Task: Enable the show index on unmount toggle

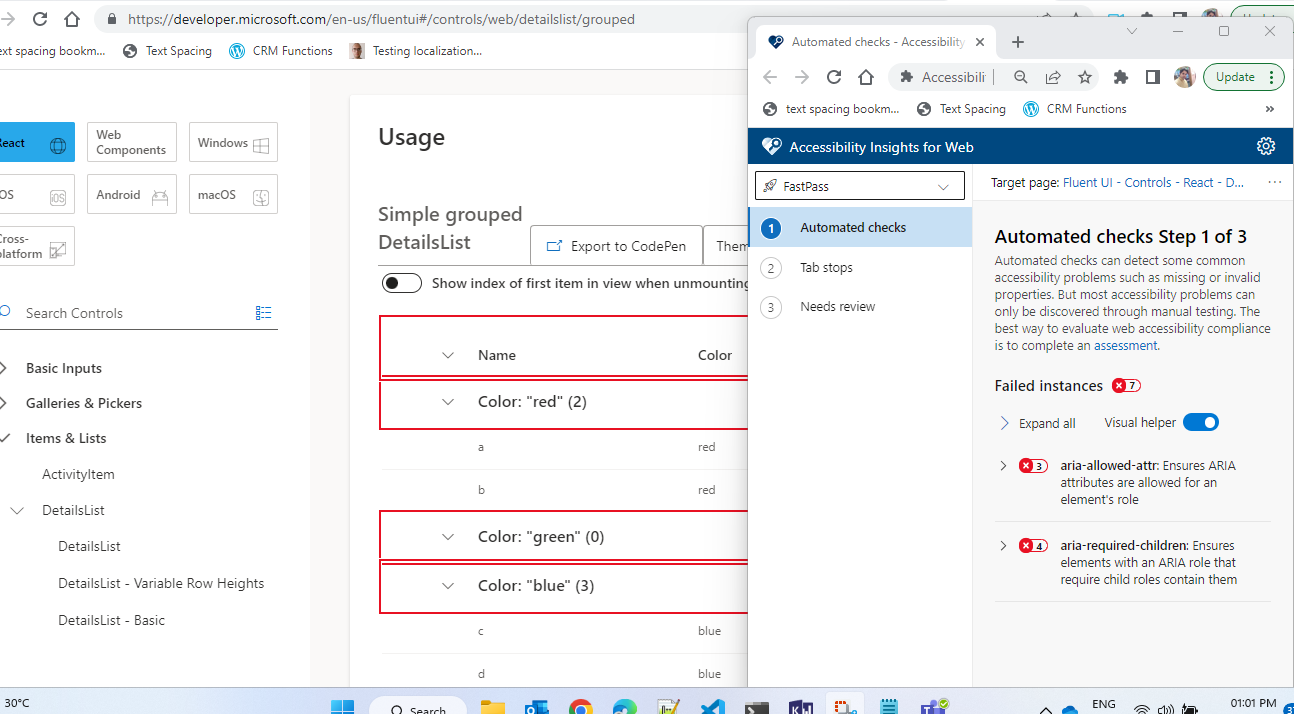Action: pos(401,283)
